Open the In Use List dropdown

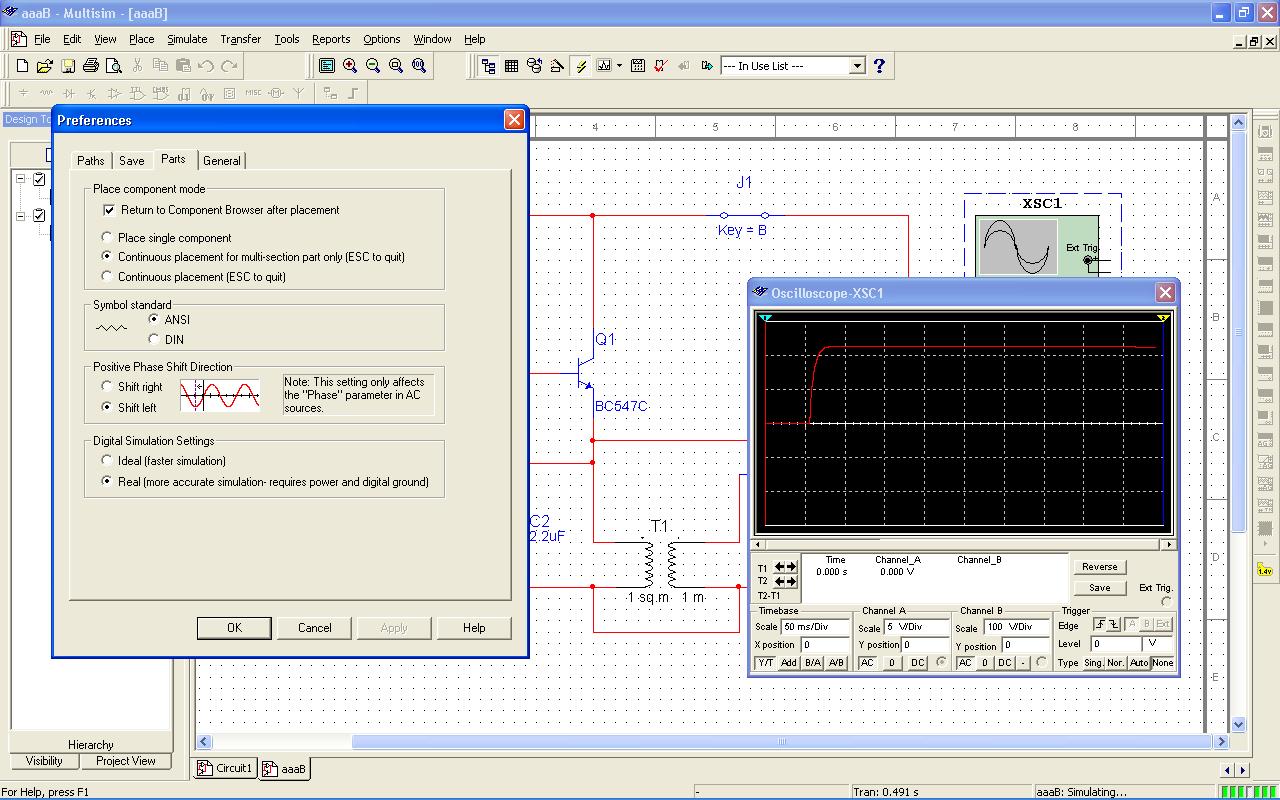[857, 66]
